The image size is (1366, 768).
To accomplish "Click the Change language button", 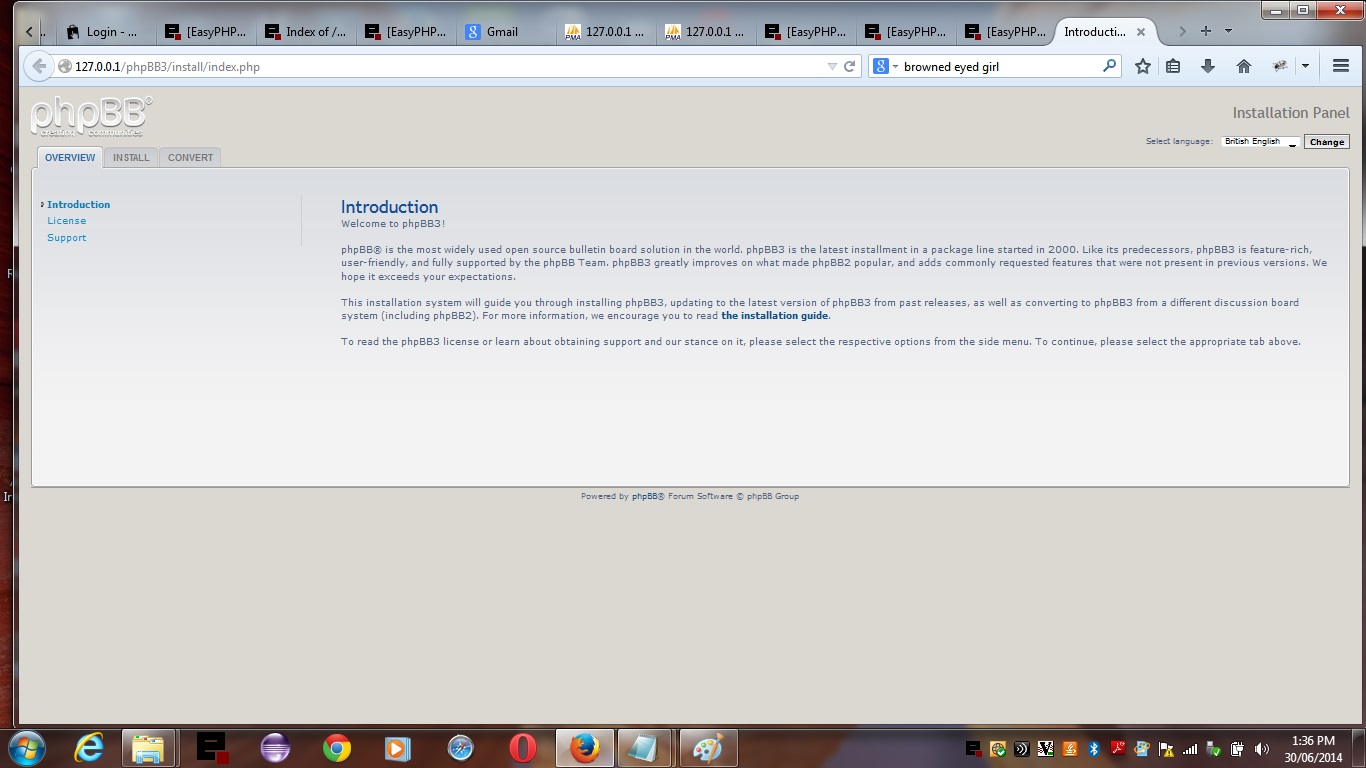I will [1327, 142].
